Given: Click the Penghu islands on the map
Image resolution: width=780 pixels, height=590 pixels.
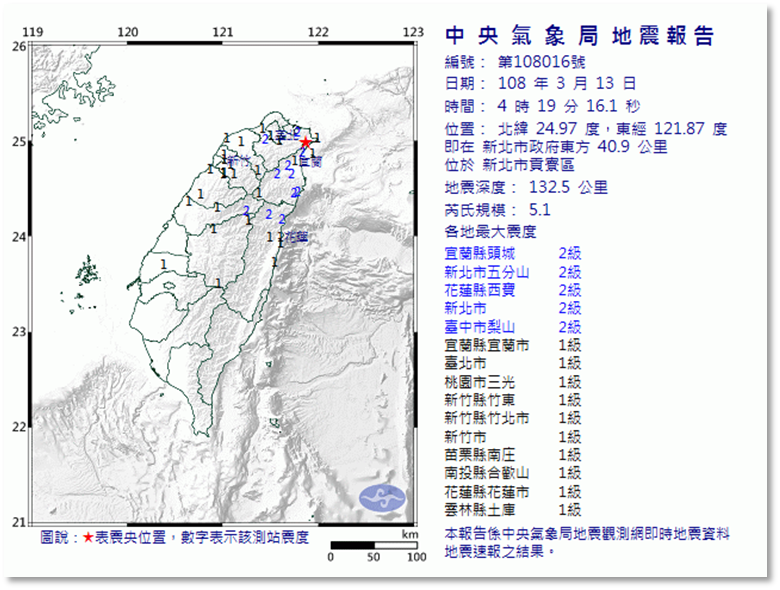Looking at the screenshot, I should [x=88, y=270].
